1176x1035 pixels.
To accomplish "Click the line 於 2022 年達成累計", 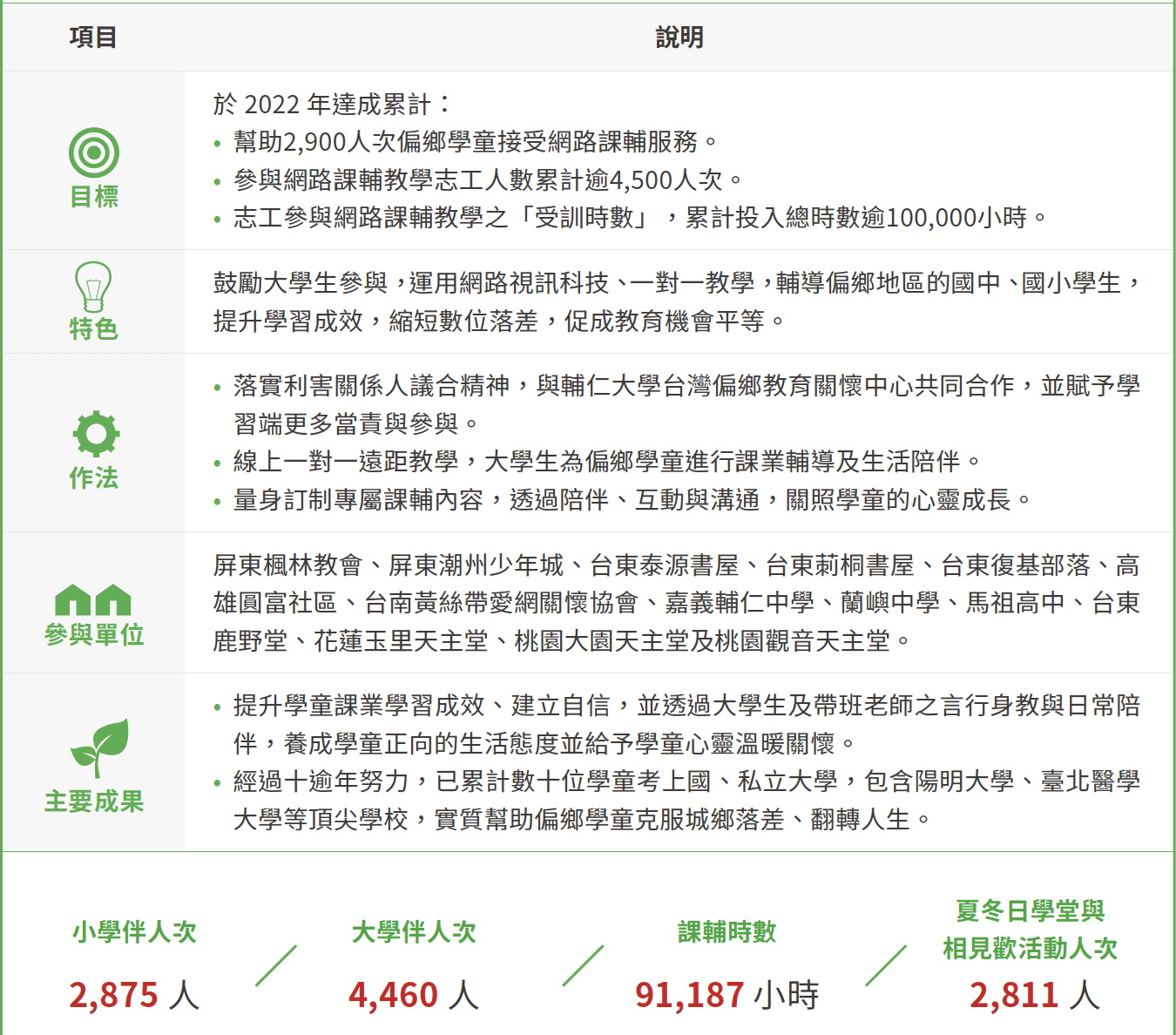I will tap(332, 105).
